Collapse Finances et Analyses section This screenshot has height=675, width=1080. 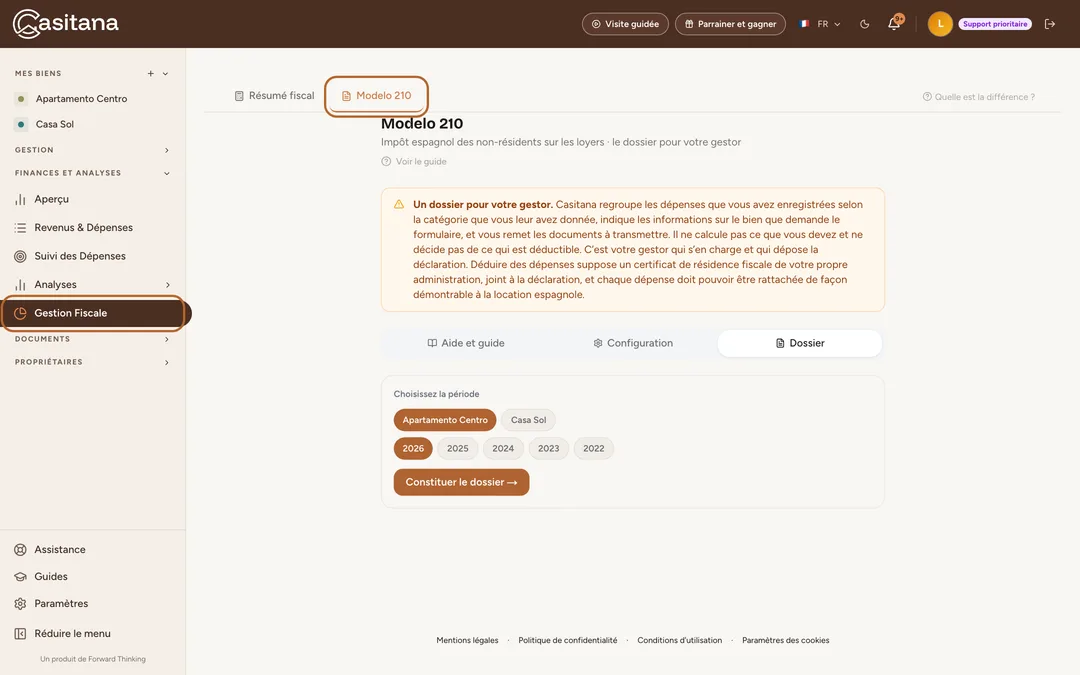(167, 174)
